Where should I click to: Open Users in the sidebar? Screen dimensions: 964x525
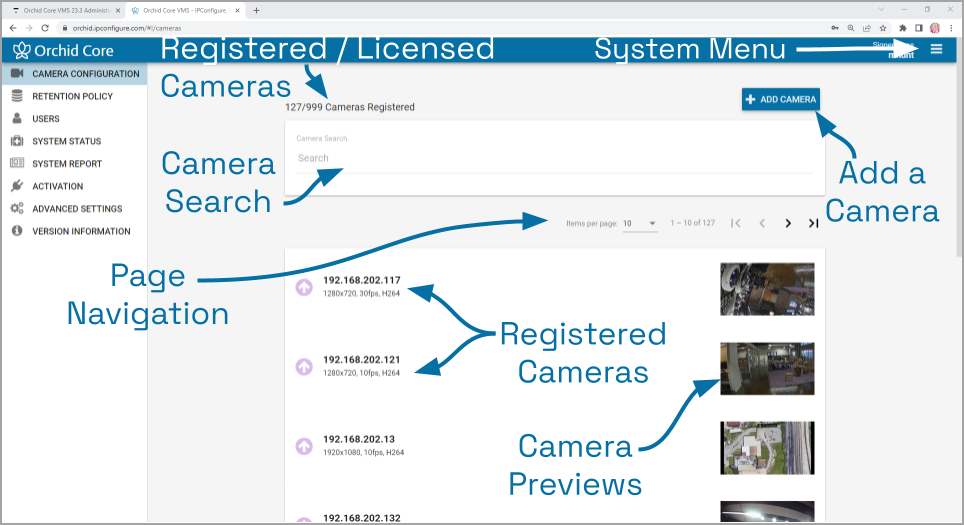(x=74, y=118)
